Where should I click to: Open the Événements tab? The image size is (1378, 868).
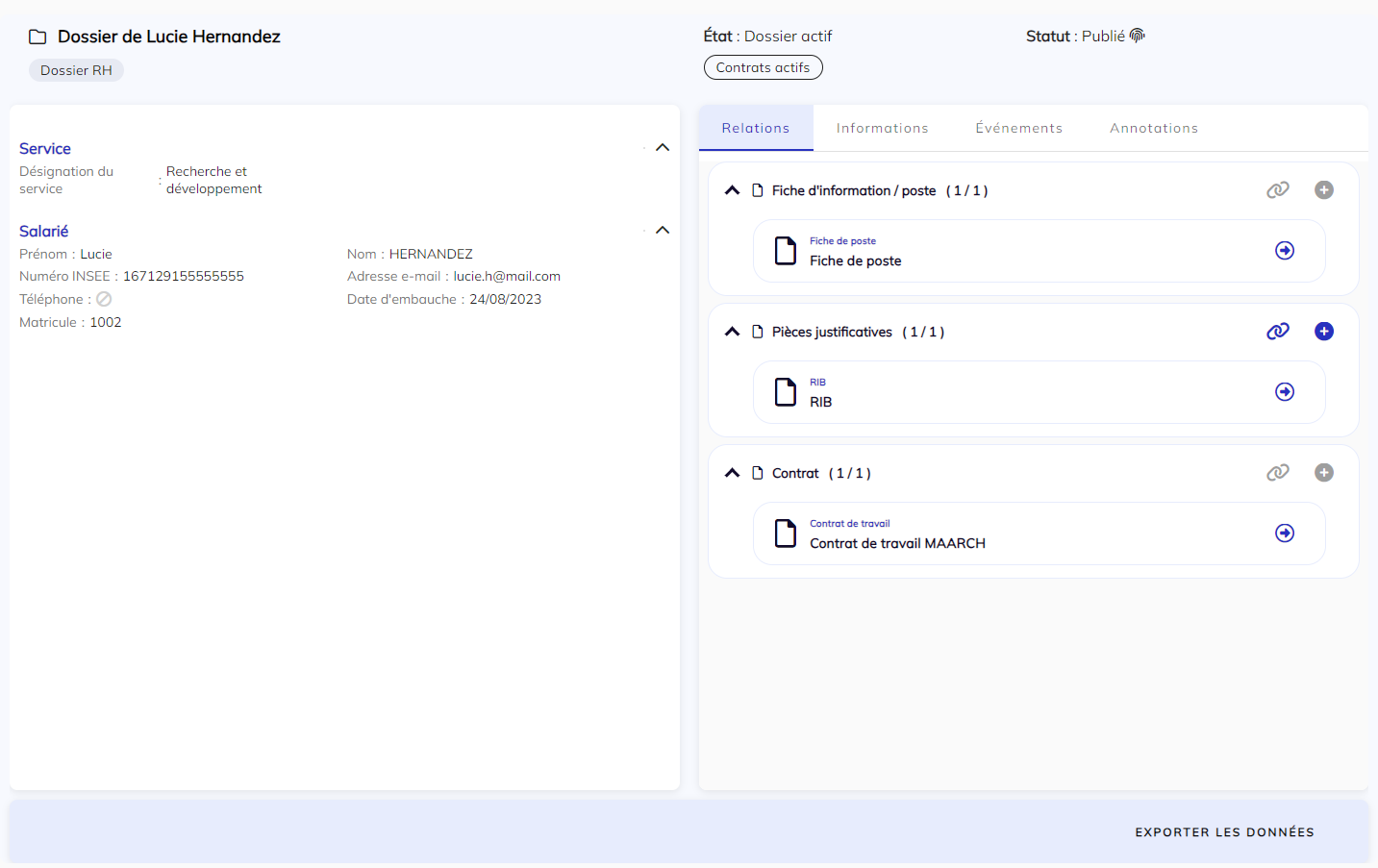pyautogui.click(x=1019, y=128)
